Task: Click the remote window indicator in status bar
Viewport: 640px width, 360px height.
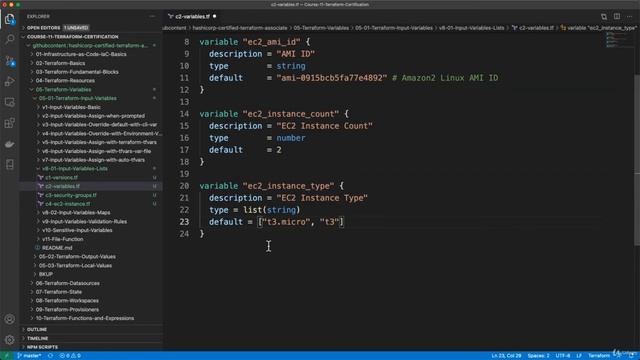Action: click(x=6, y=356)
